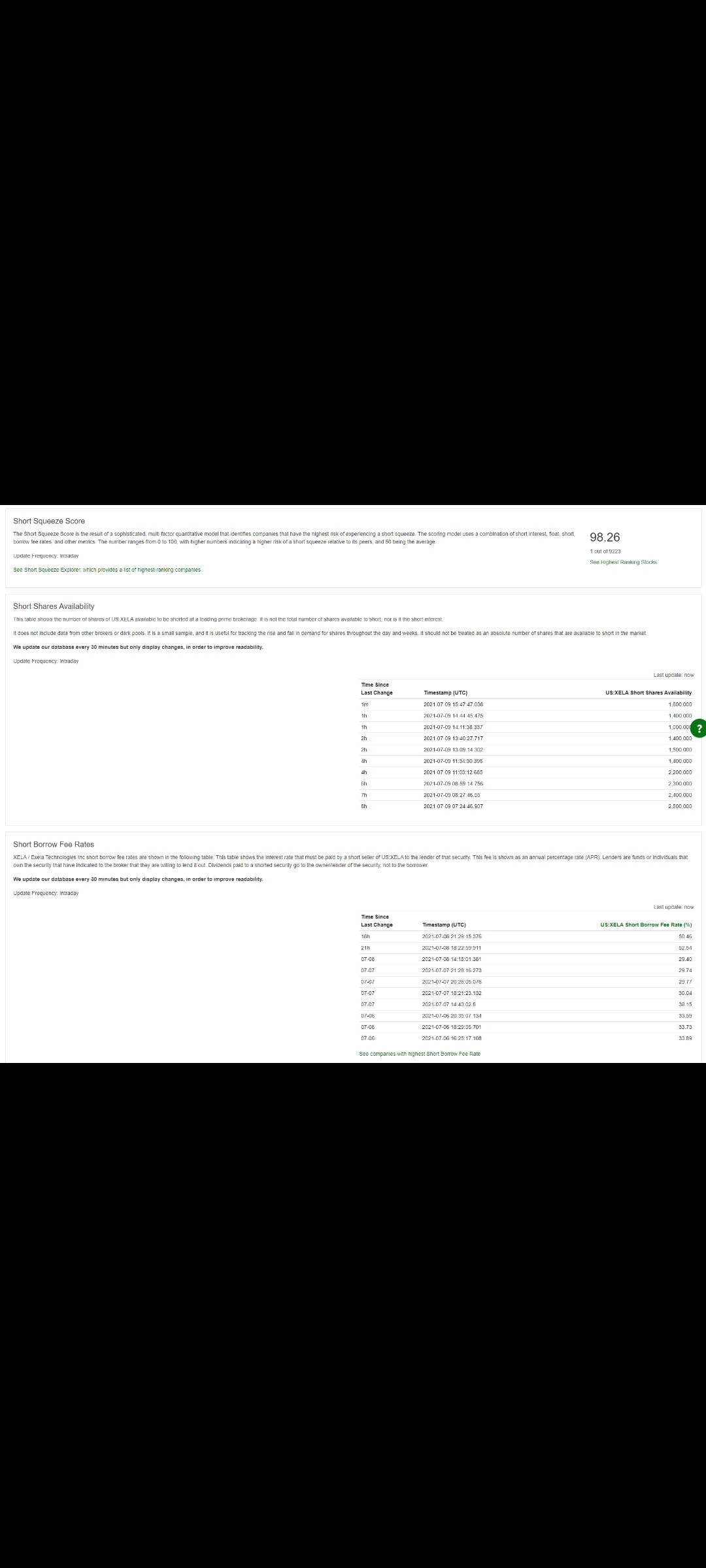Click 'Last update: now' above the borrow fee table

674,907
